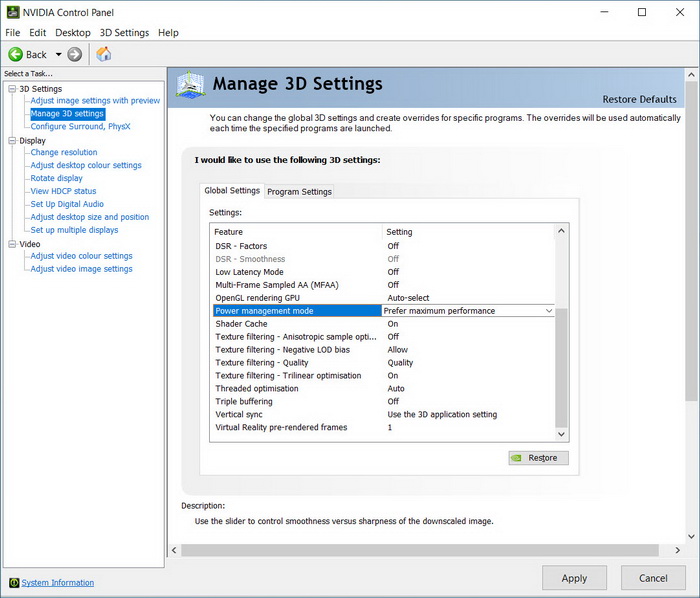Open the System Information link
700x598 pixels.
pos(58,582)
